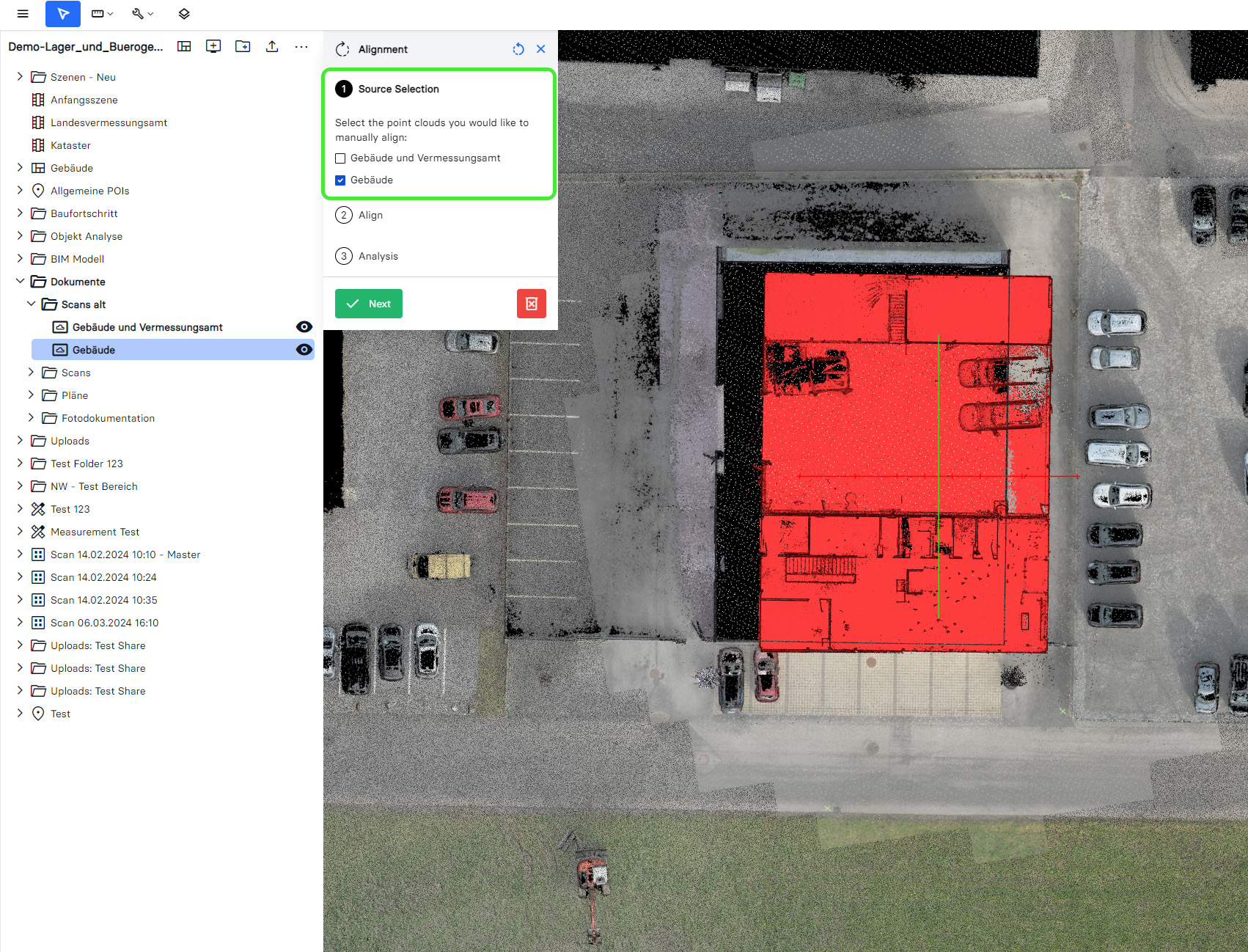Screen dimensions: 1248x952
Task: Select Scan 14.02.2024 10:10 - Master item
Action: [125, 554]
